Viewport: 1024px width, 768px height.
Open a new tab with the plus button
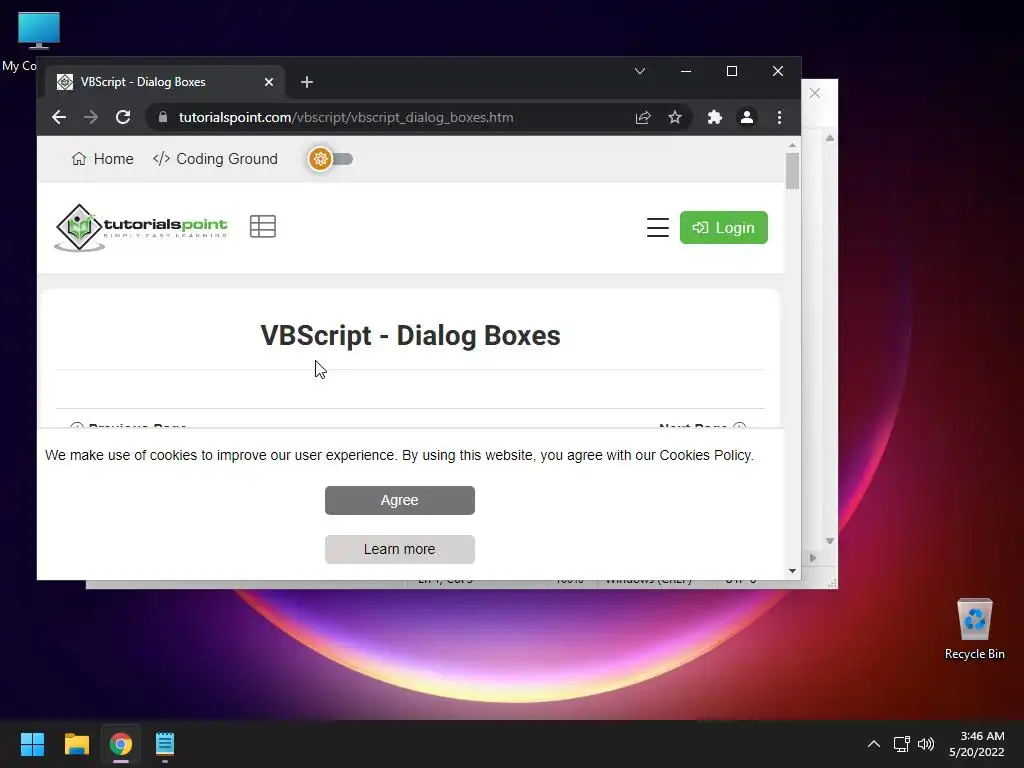pyautogui.click(x=307, y=82)
